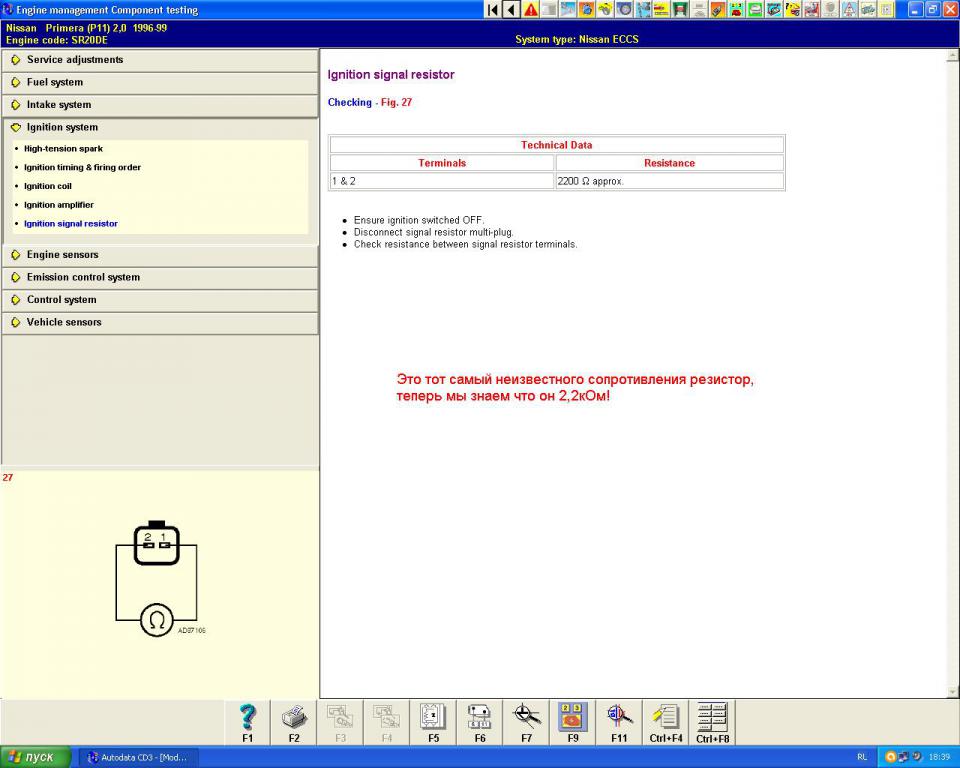
Task: Click the '1 & 2' terminals cell
Action: [x=442, y=181]
